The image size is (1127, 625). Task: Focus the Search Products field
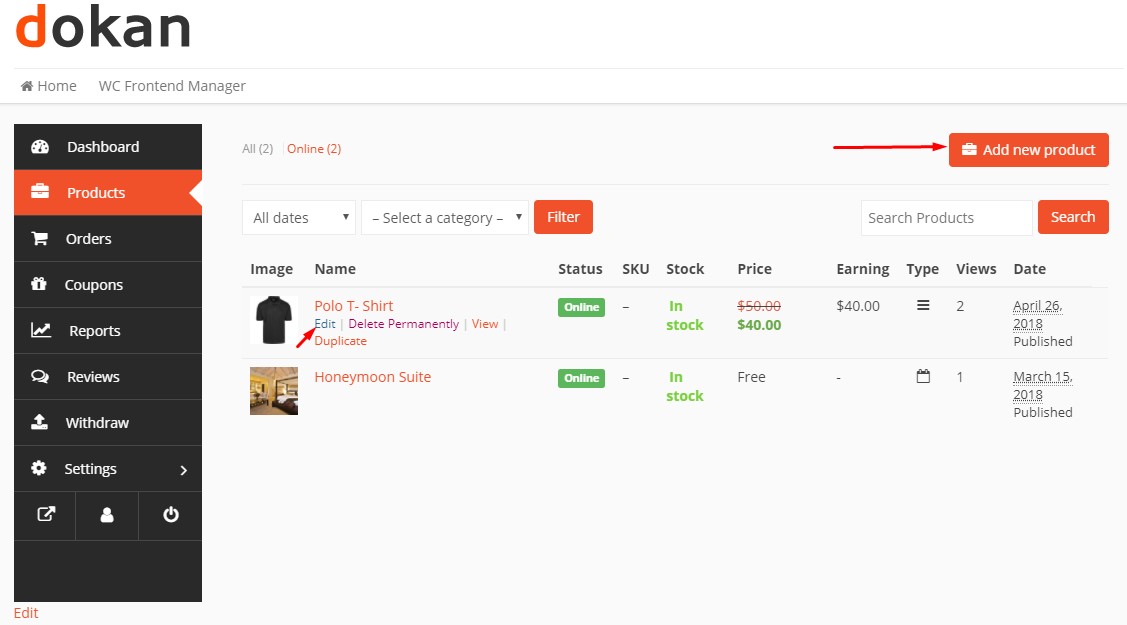(947, 218)
